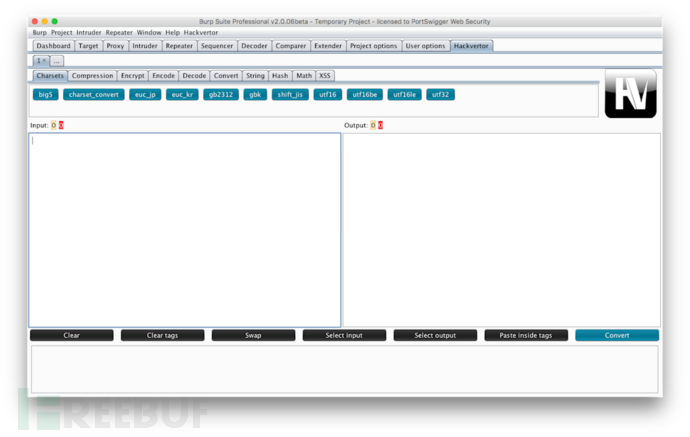This screenshot has height=437, width=690.
Task: Switch to the Proxy tab
Action: pyautogui.click(x=115, y=46)
